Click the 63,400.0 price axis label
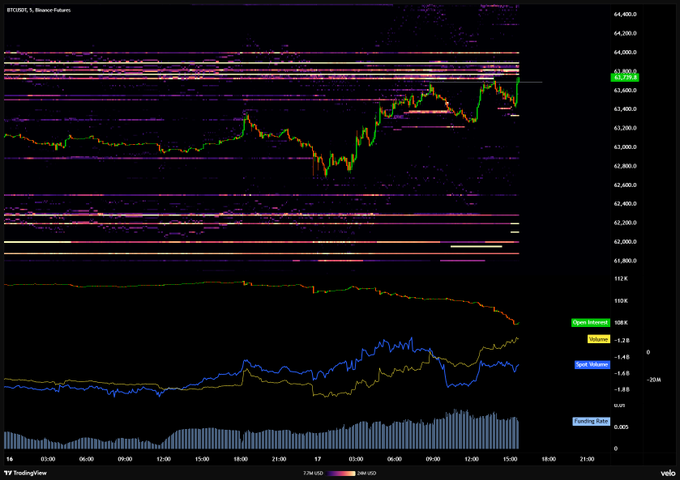Image resolution: width=680 pixels, height=480 pixels. tap(625, 109)
